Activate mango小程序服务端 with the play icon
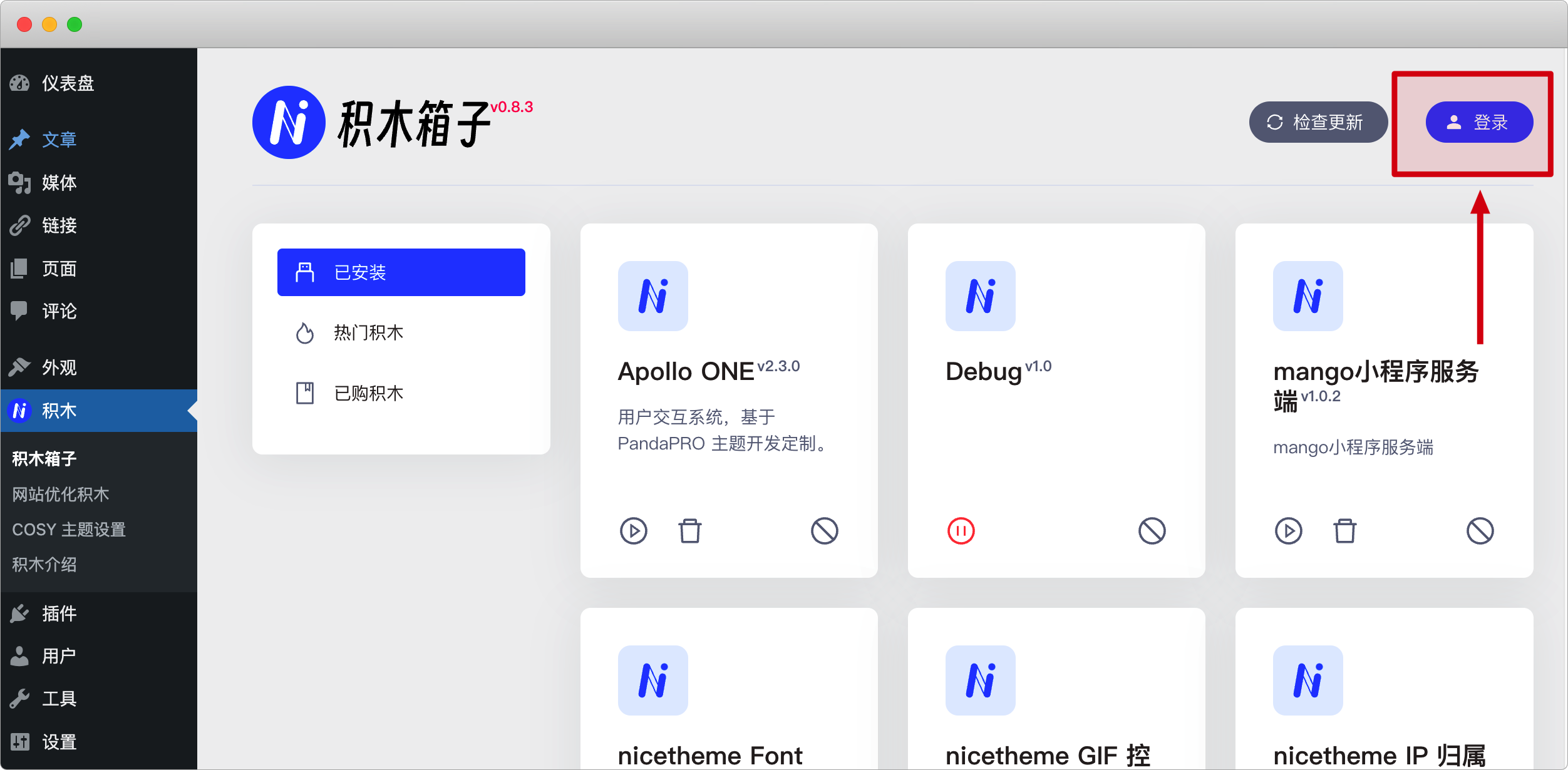Viewport: 1568px width, 770px height. tap(1289, 531)
